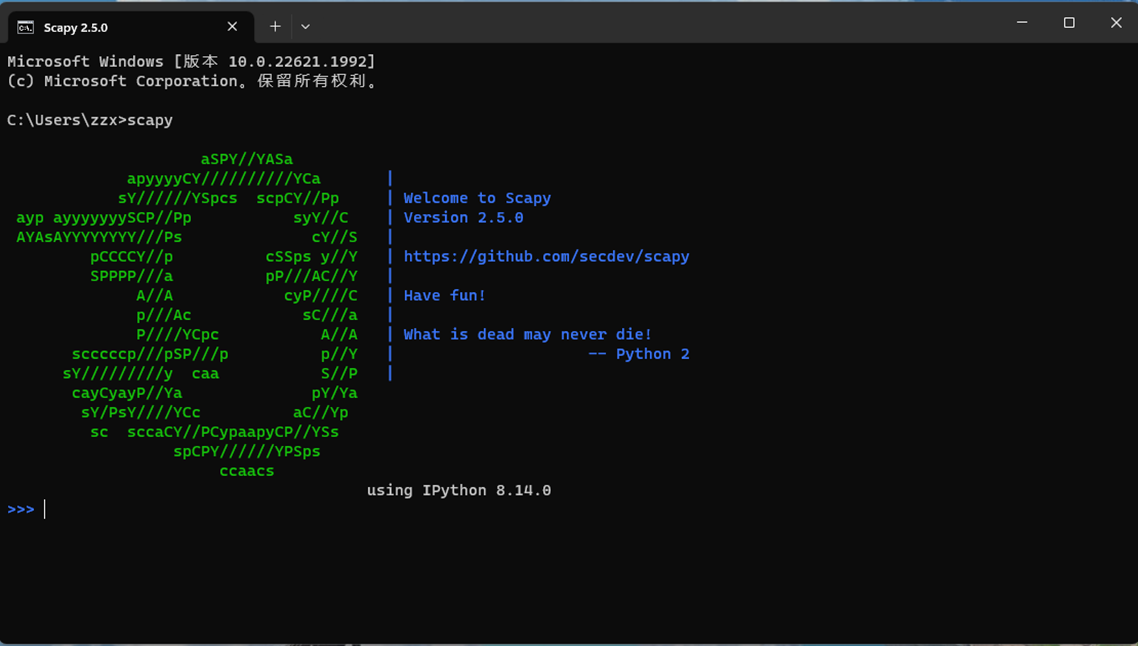The image size is (1138, 646).
Task: Select the Scapy 2.5.0 tab
Action: pos(131,27)
